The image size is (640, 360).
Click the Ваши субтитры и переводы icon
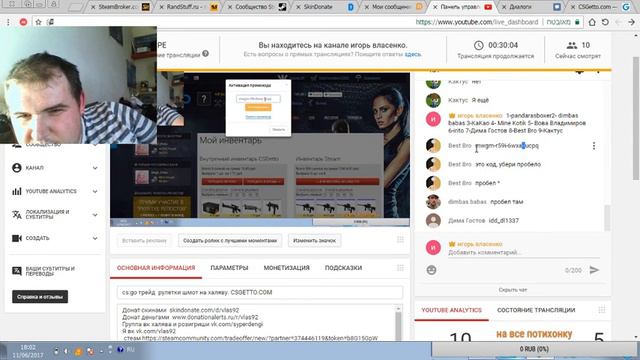click(17, 271)
